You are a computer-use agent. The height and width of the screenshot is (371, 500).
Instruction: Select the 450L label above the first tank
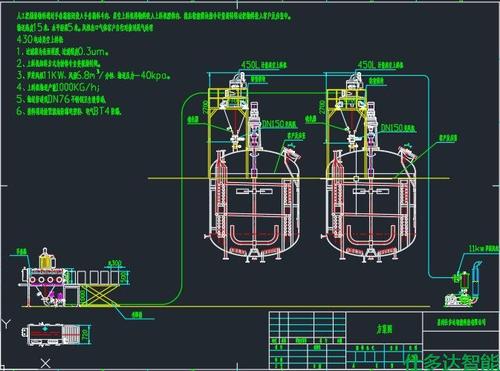[264, 64]
